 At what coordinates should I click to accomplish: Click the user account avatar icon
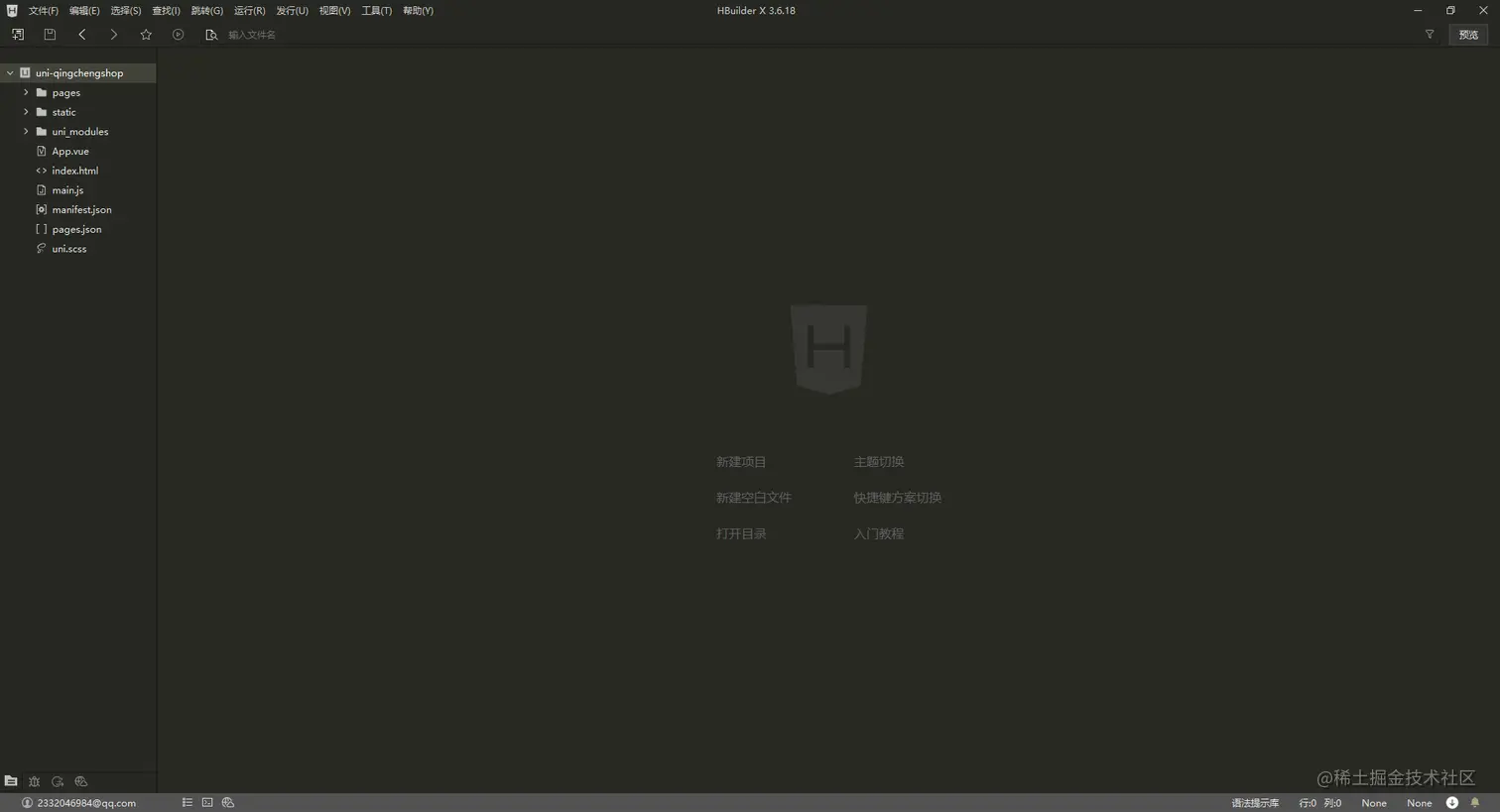(27, 803)
